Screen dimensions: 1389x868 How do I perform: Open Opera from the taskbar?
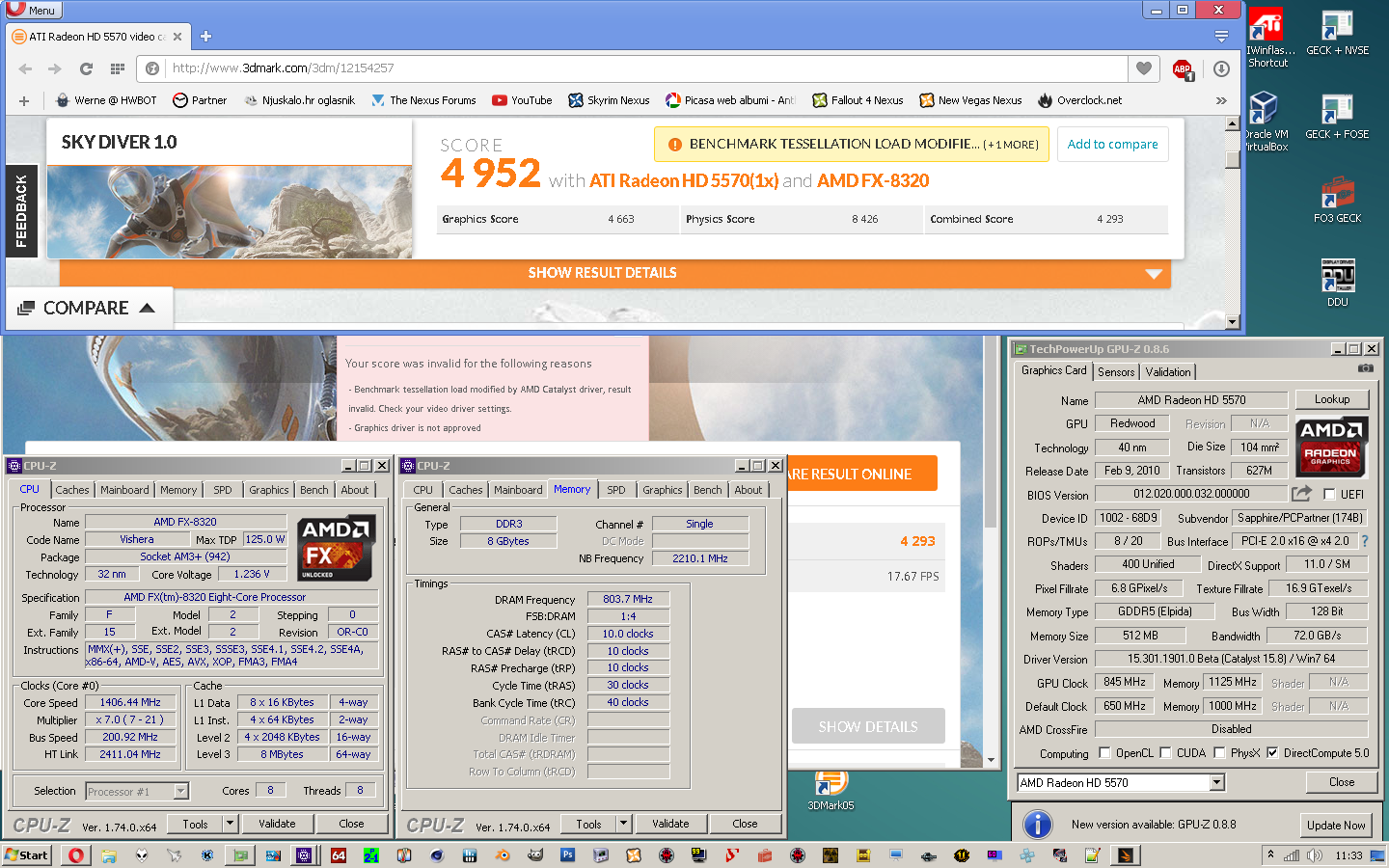click(x=76, y=854)
